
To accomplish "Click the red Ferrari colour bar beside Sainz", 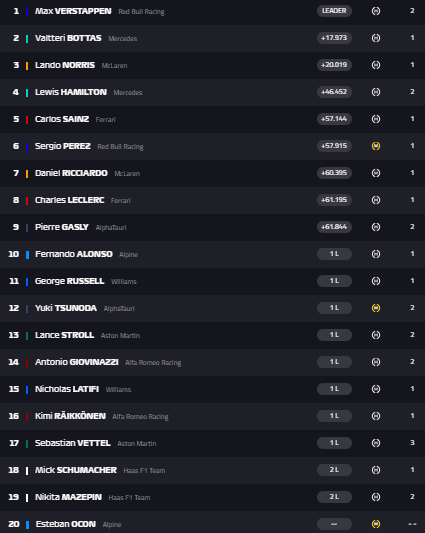I will point(27,119).
